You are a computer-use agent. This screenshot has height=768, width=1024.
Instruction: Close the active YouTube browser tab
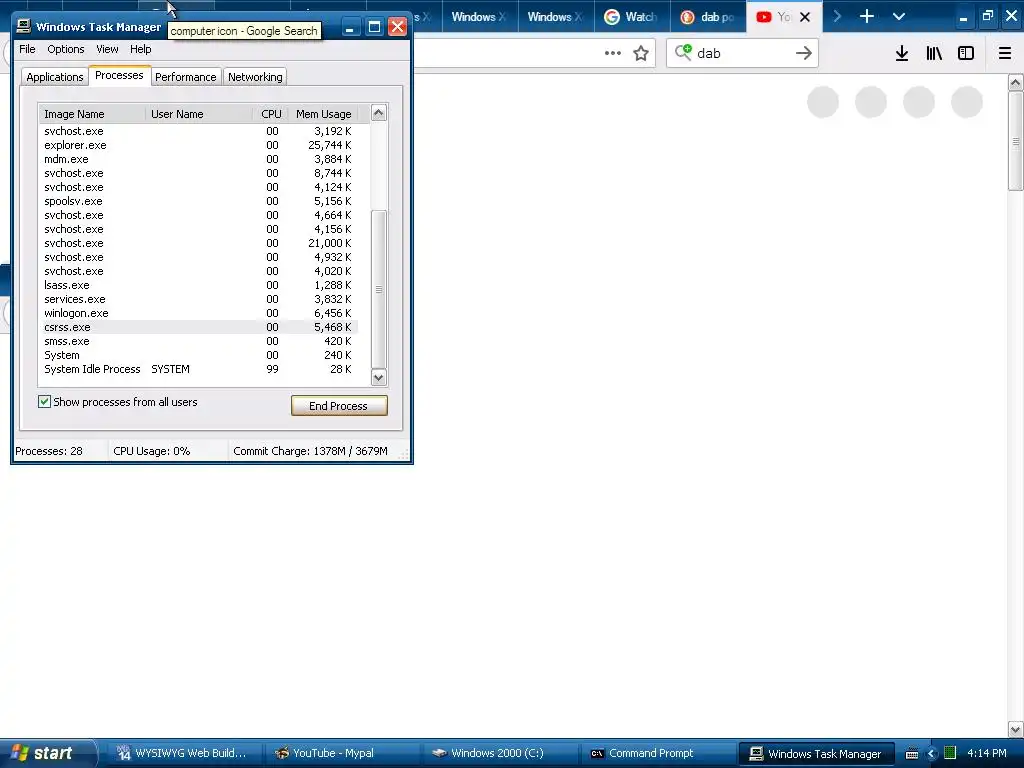click(805, 17)
